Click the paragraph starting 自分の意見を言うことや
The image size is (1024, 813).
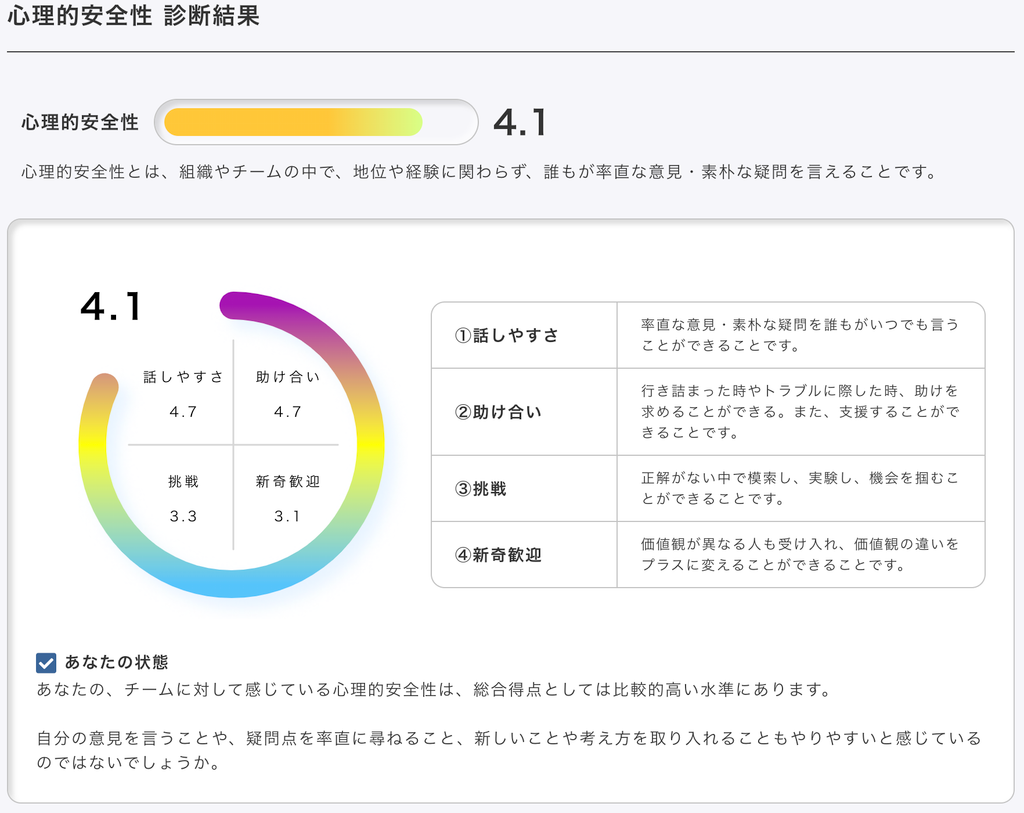point(509,750)
